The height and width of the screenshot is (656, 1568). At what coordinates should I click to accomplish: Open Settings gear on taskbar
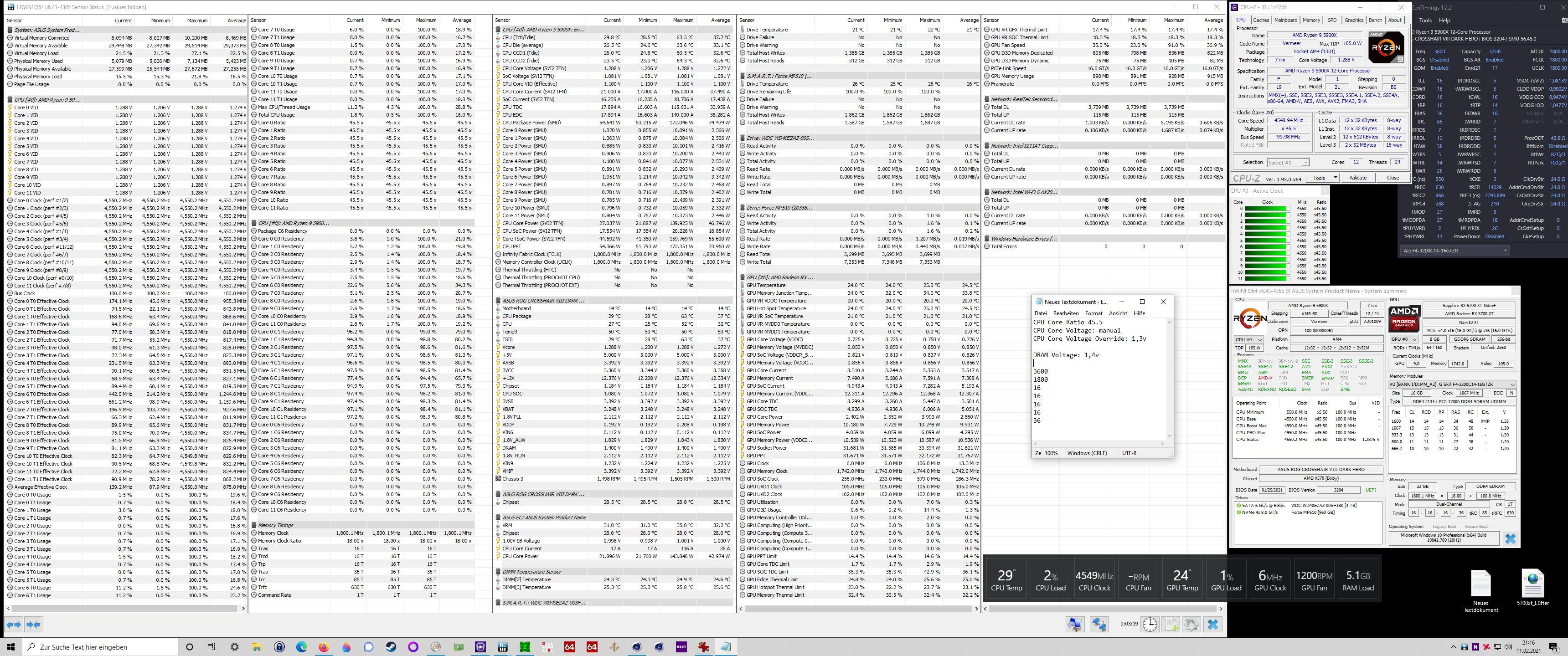[x=234, y=647]
